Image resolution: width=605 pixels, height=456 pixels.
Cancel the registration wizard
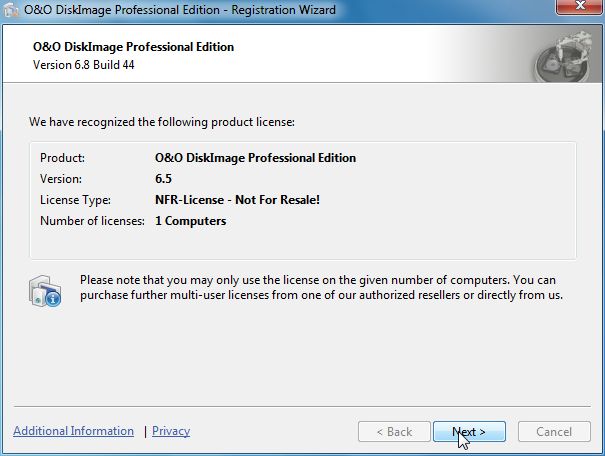(x=554, y=431)
